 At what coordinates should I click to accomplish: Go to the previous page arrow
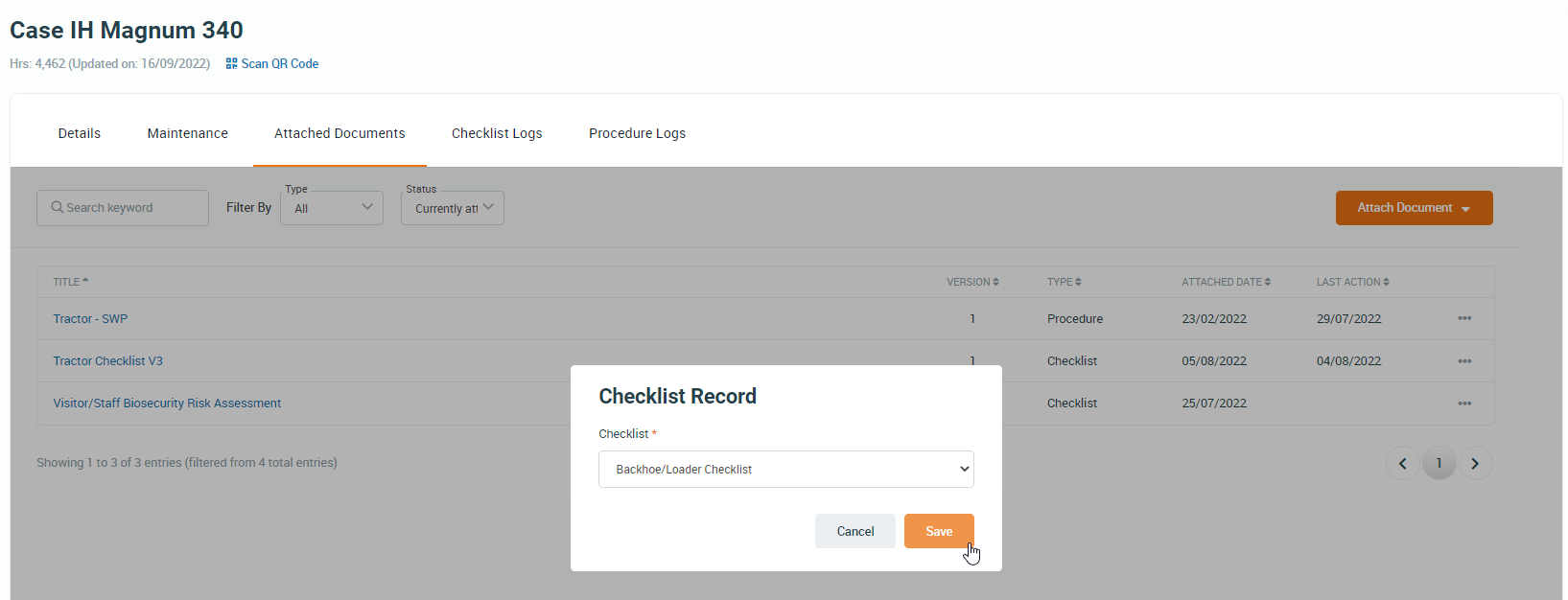[x=1402, y=464]
